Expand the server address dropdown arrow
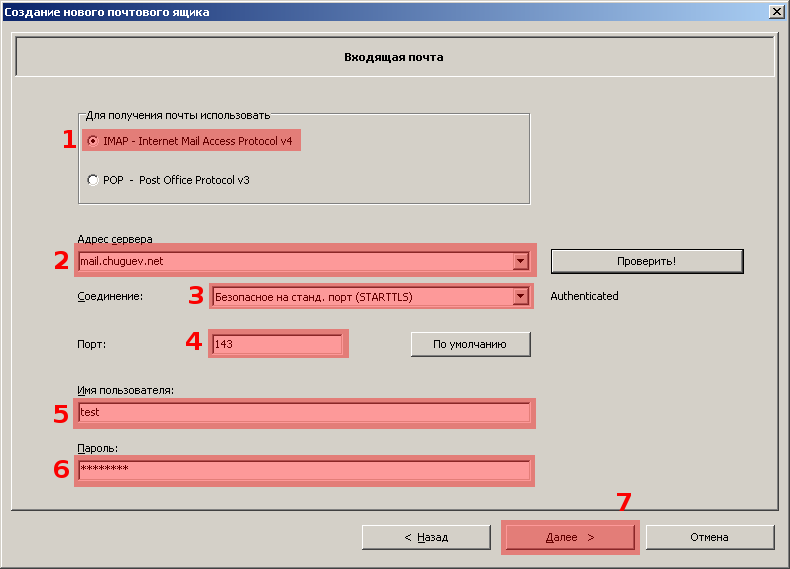Viewport: 790px width, 569px height. (520, 261)
